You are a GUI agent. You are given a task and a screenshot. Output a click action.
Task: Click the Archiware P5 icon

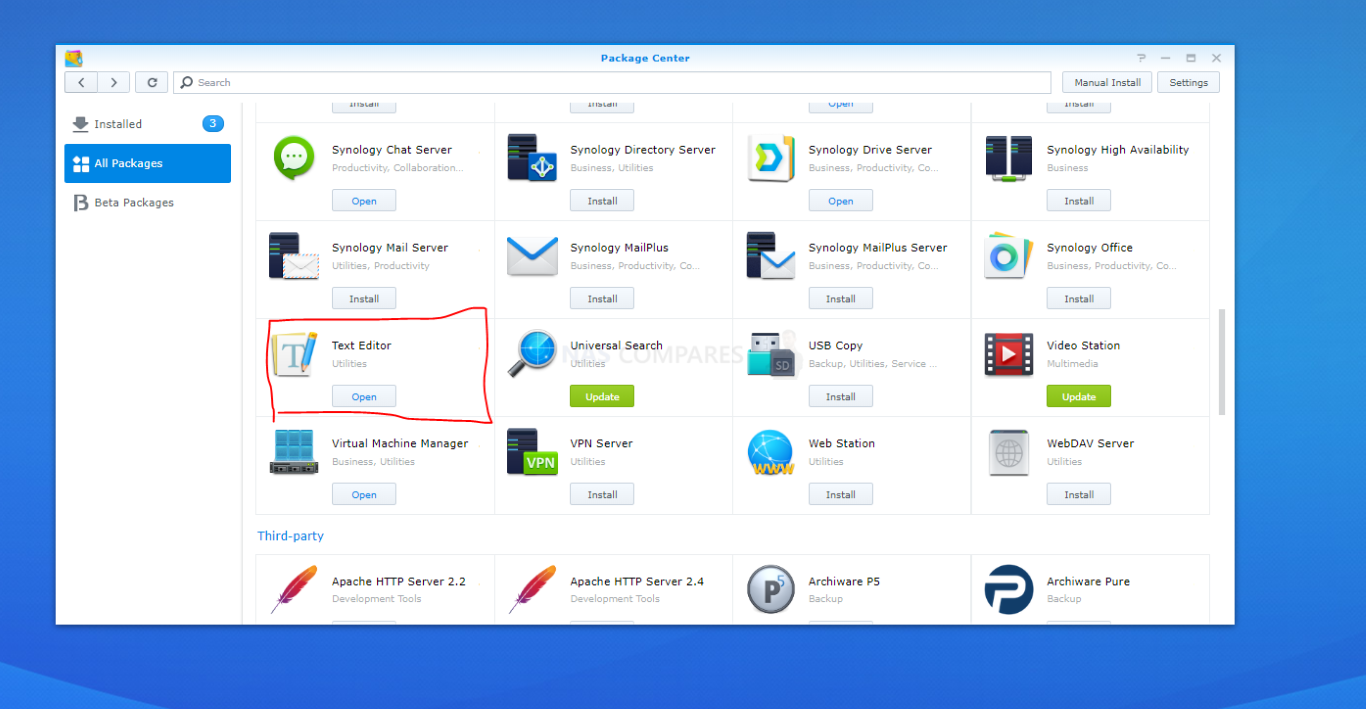click(770, 590)
